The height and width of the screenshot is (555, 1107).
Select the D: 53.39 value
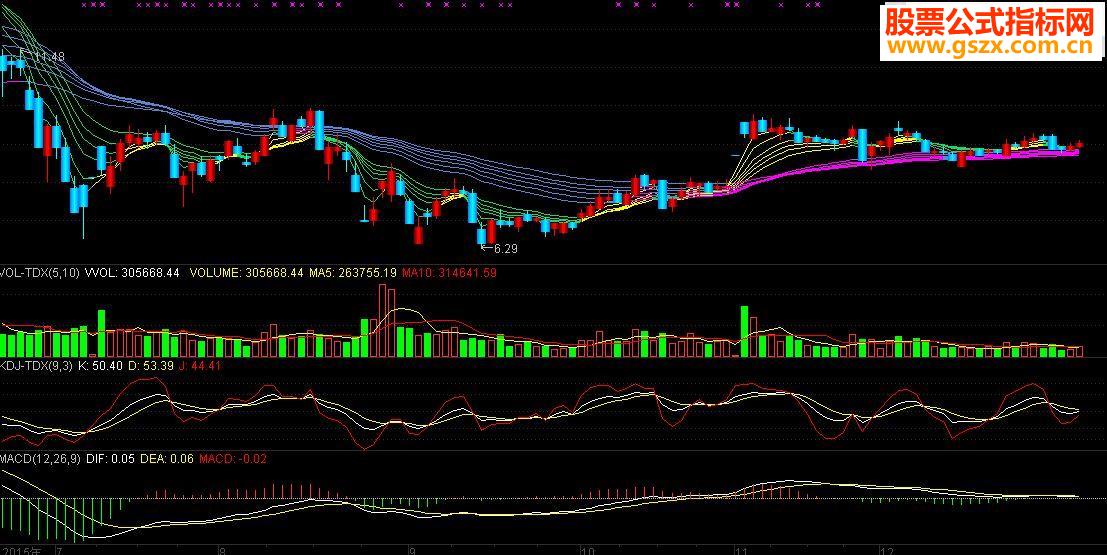[x=151, y=365]
